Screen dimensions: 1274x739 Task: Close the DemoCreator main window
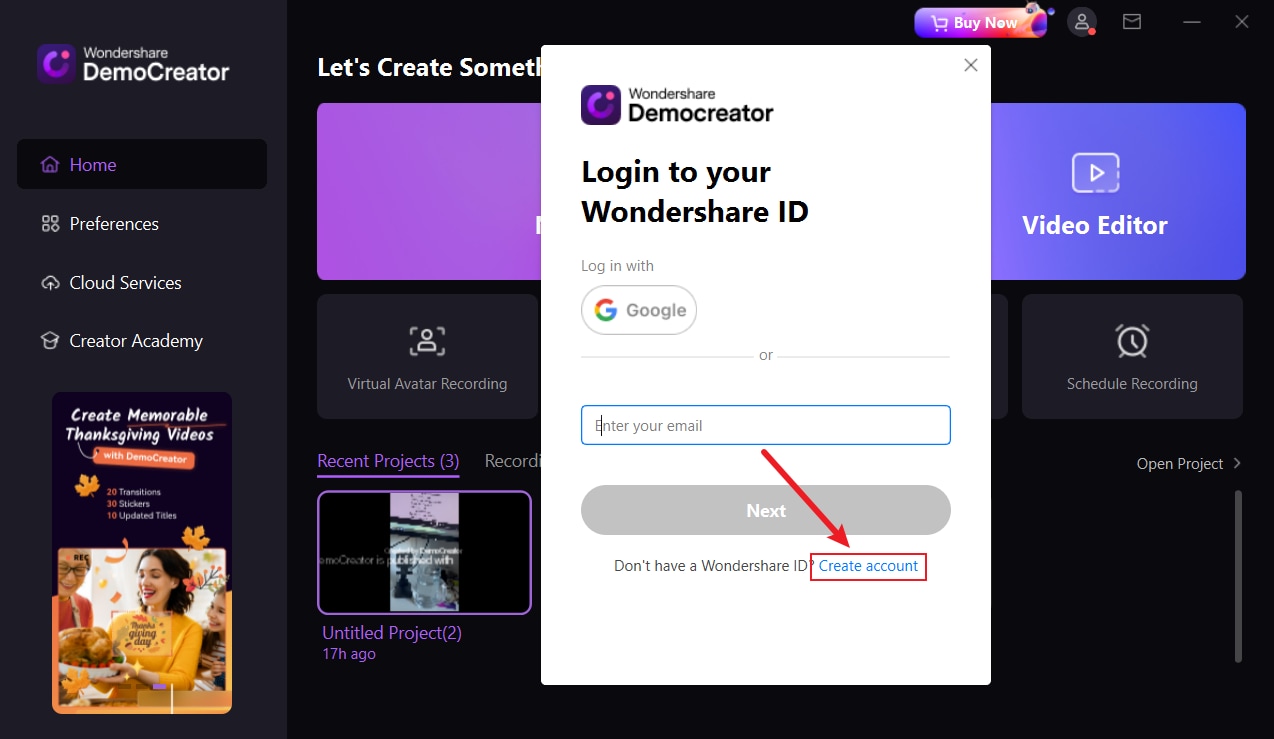tap(1242, 21)
